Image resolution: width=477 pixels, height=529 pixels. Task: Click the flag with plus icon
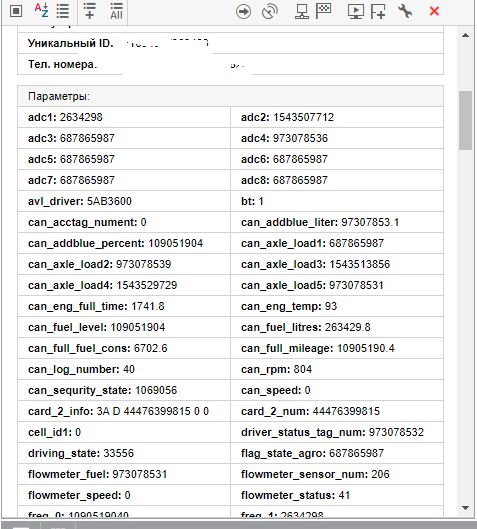point(378,11)
